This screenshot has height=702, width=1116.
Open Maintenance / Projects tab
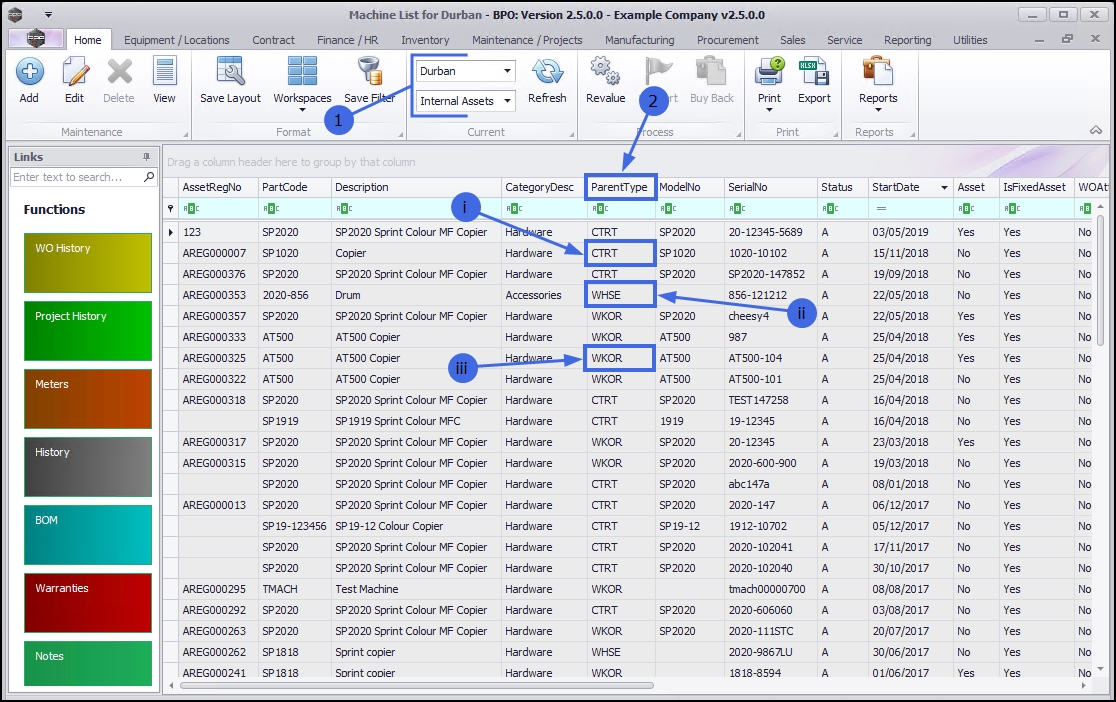527,40
